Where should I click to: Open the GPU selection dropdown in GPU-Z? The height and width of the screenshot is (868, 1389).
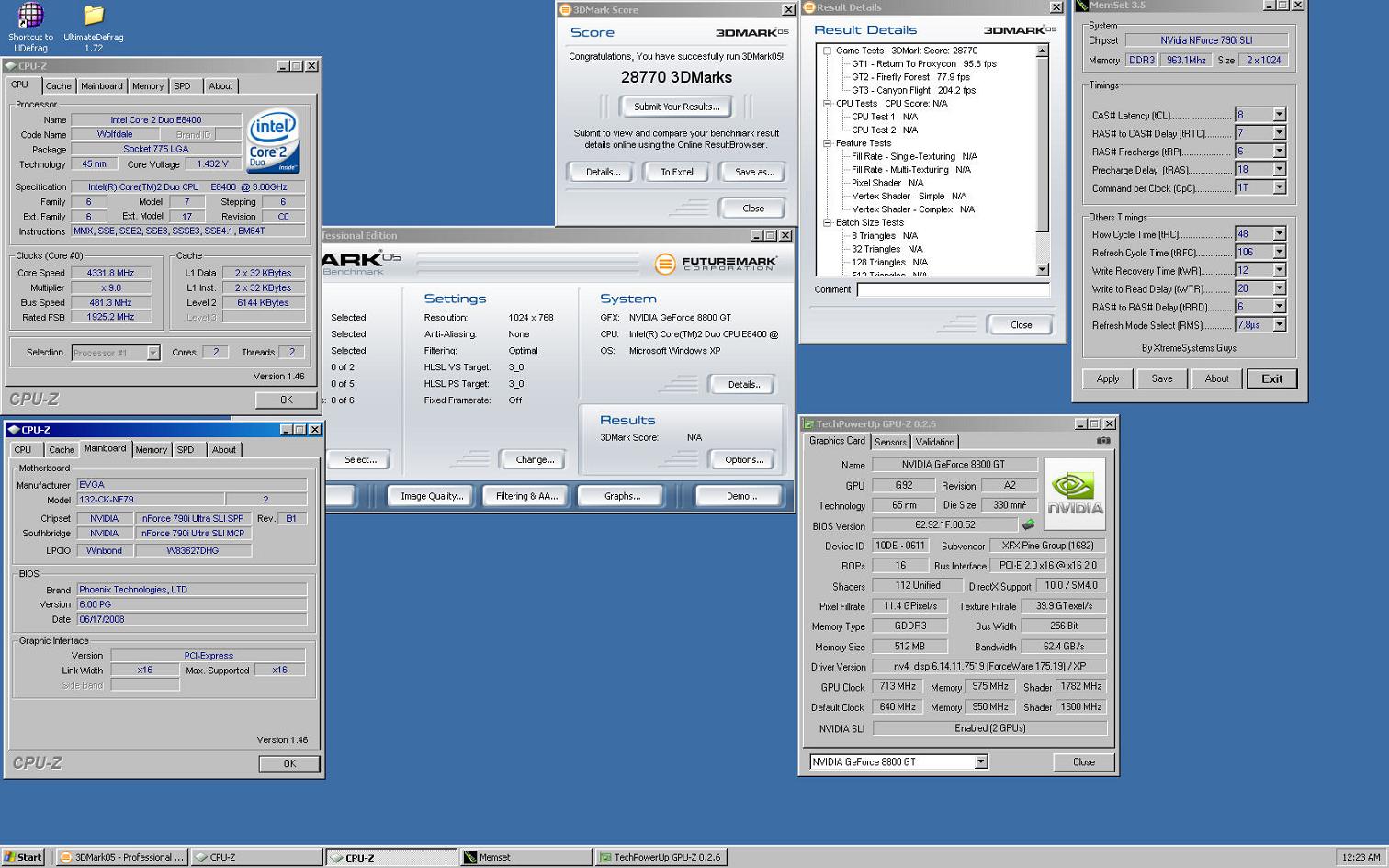[980, 761]
